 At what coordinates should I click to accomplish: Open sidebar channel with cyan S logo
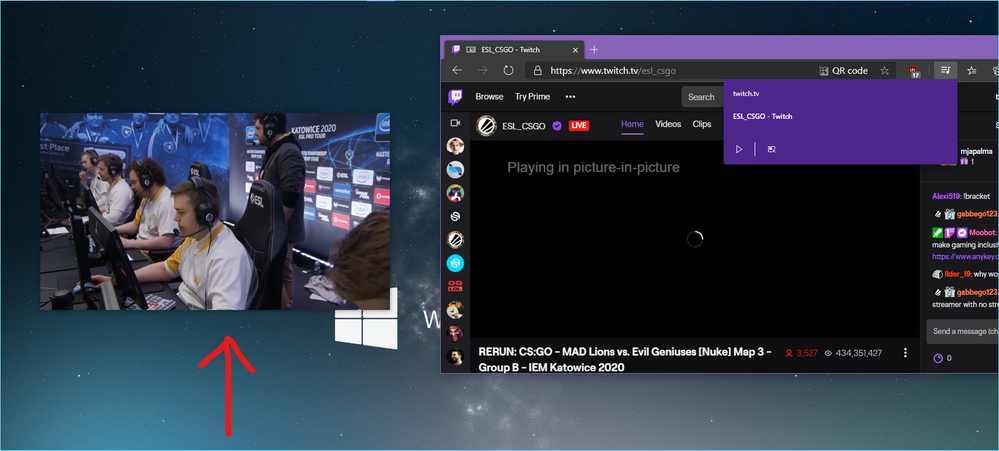(x=455, y=263)
